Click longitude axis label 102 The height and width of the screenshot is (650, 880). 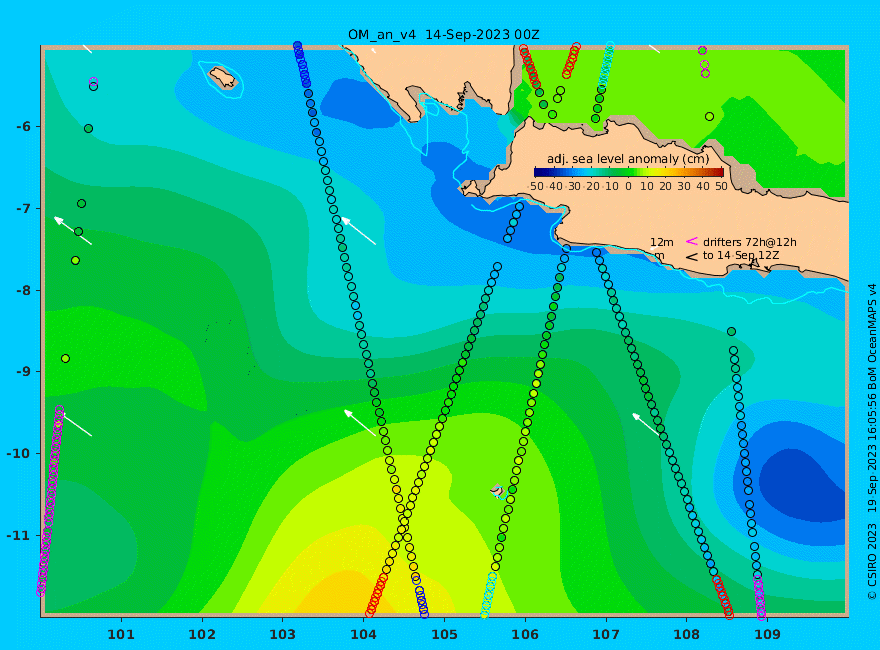(x=201, y=634)
